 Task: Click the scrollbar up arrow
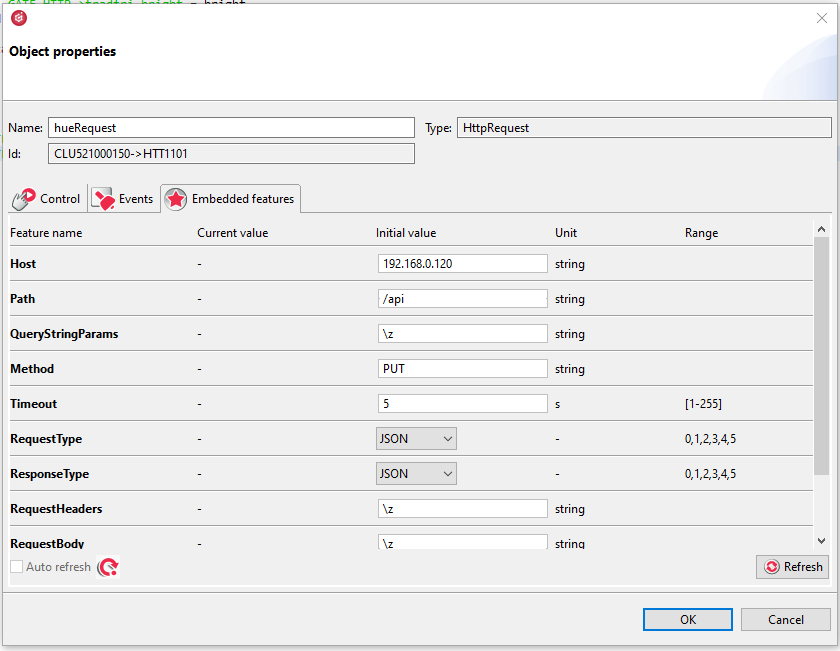821,230
